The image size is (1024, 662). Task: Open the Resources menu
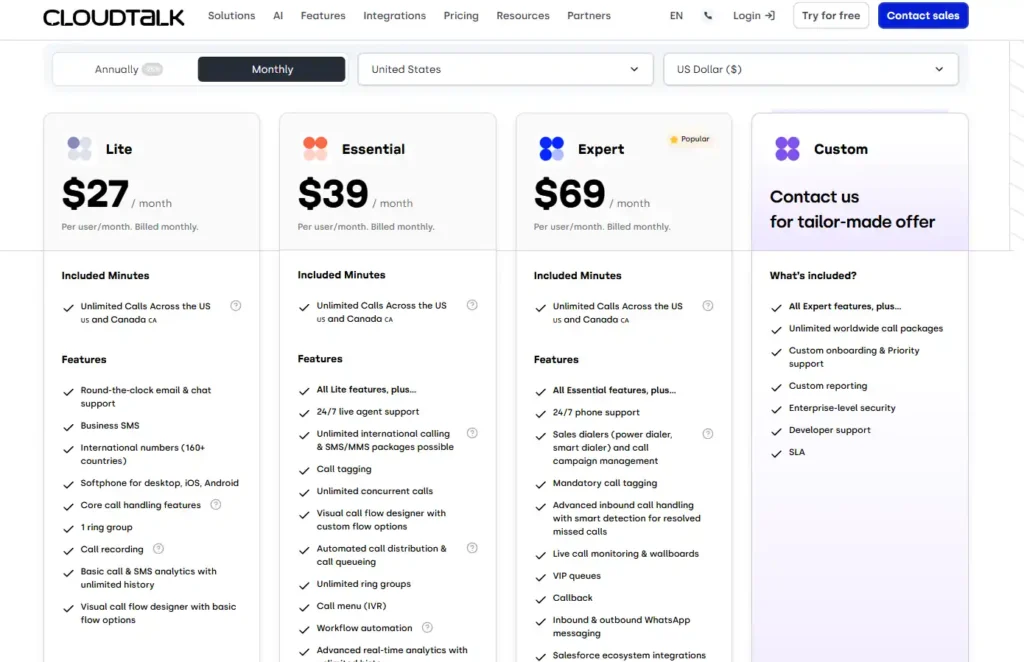(x=523, y=16)
